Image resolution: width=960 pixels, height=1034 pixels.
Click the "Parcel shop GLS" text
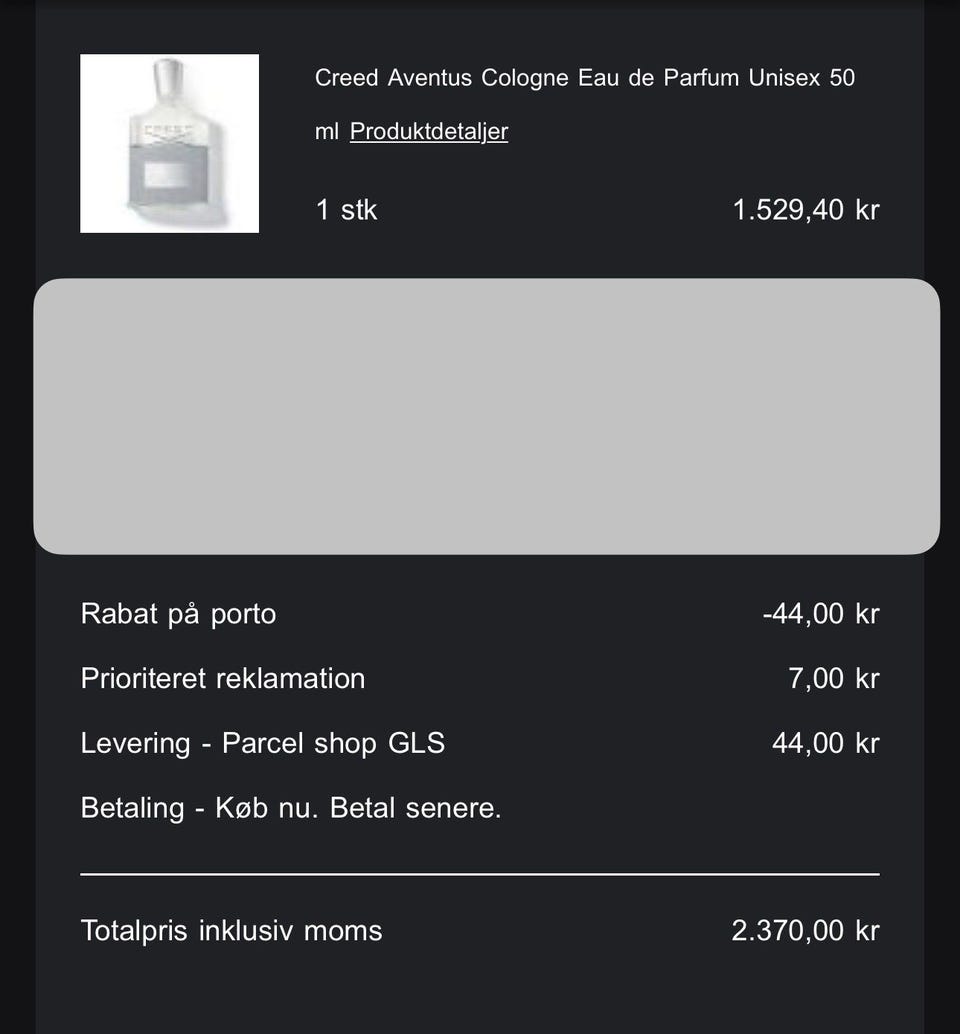(333, 744)
